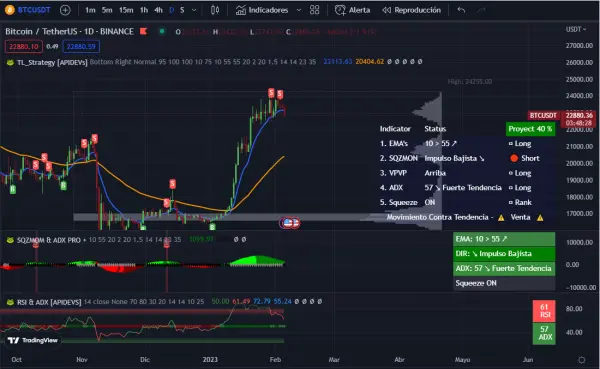Select the 4h timeframe
The width and height of the screenshot is (600, 369).
coord(158,10)
